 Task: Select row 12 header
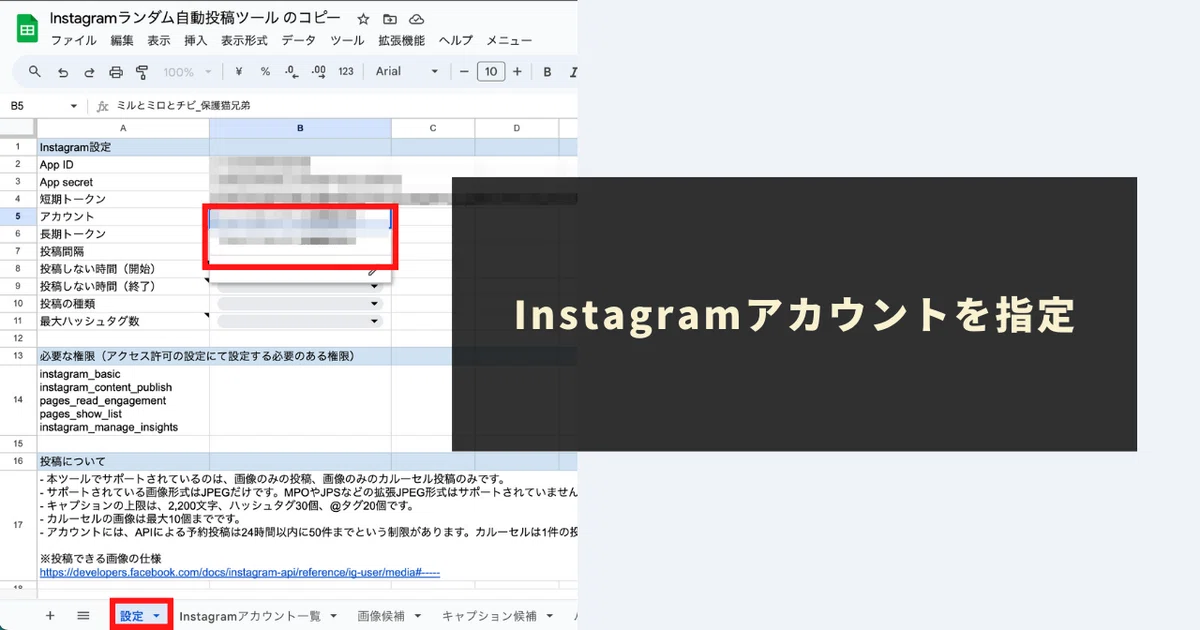pyautogui.click(x=18, y=339)
